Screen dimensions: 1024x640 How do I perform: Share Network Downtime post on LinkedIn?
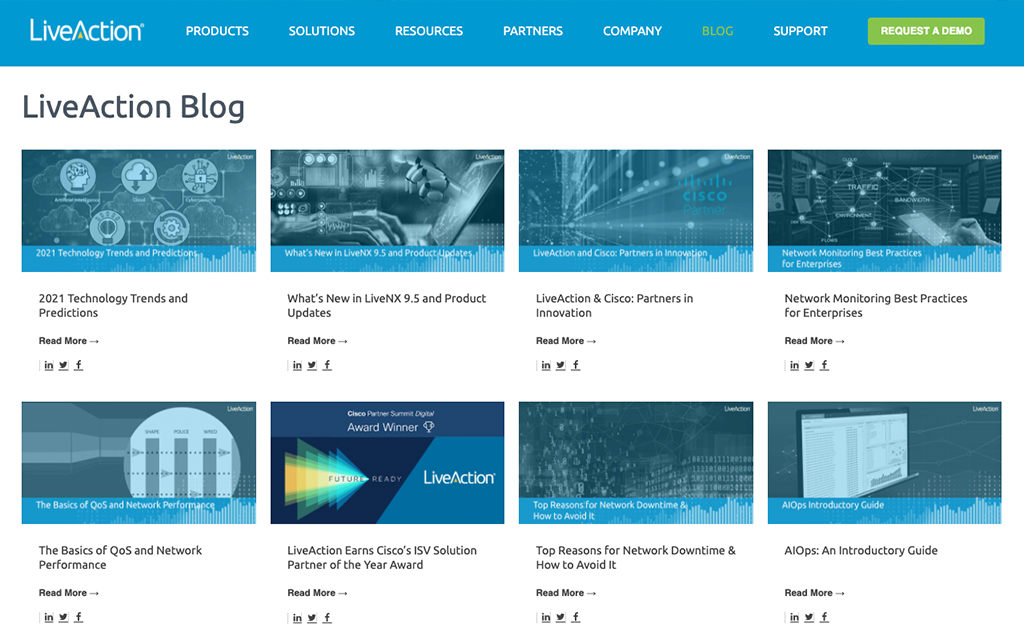pyautogui.click(x=546, y=617)
